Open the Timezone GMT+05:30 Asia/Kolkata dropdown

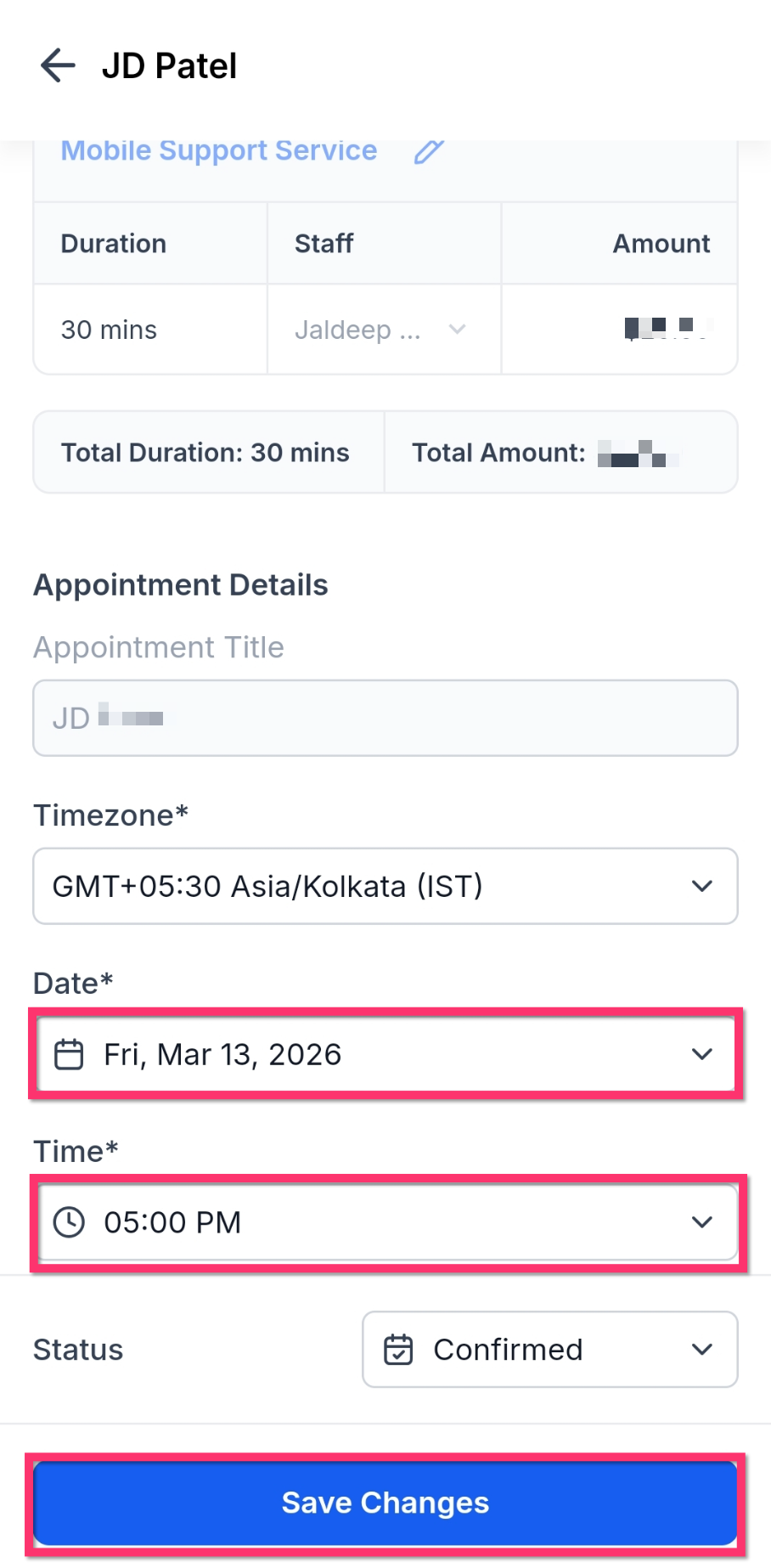385,886
